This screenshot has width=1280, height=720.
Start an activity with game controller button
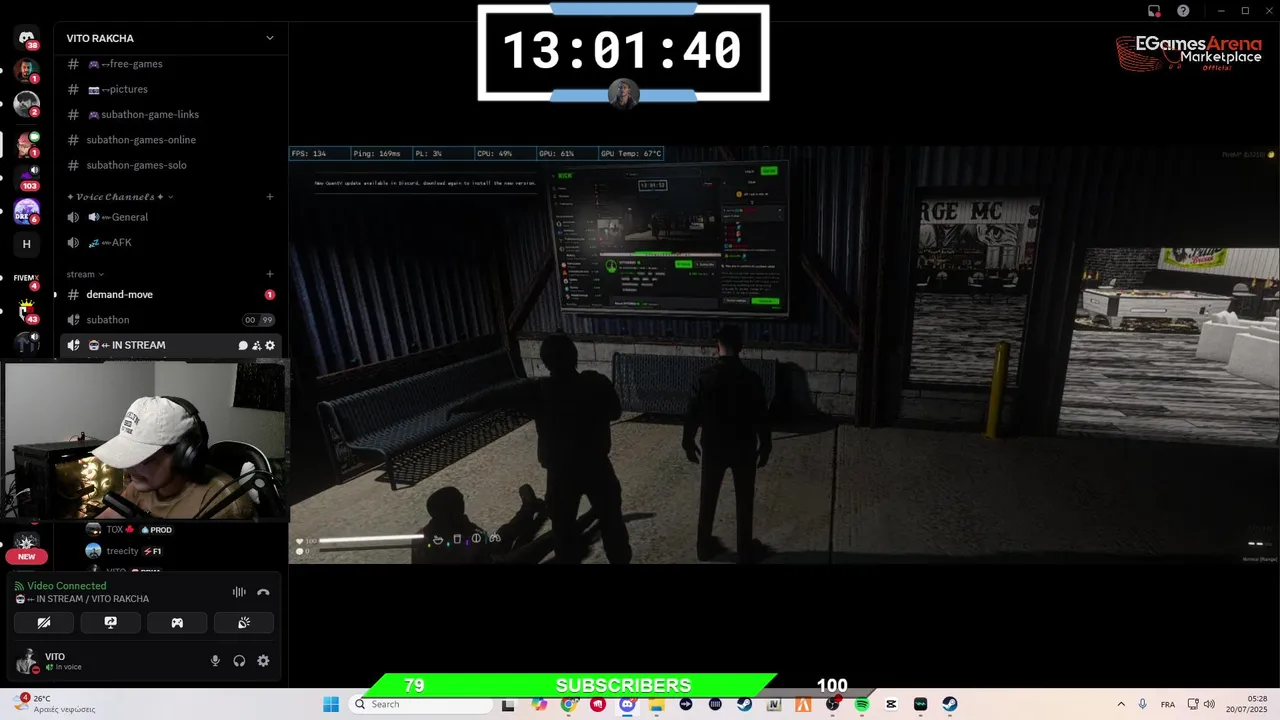177,622
